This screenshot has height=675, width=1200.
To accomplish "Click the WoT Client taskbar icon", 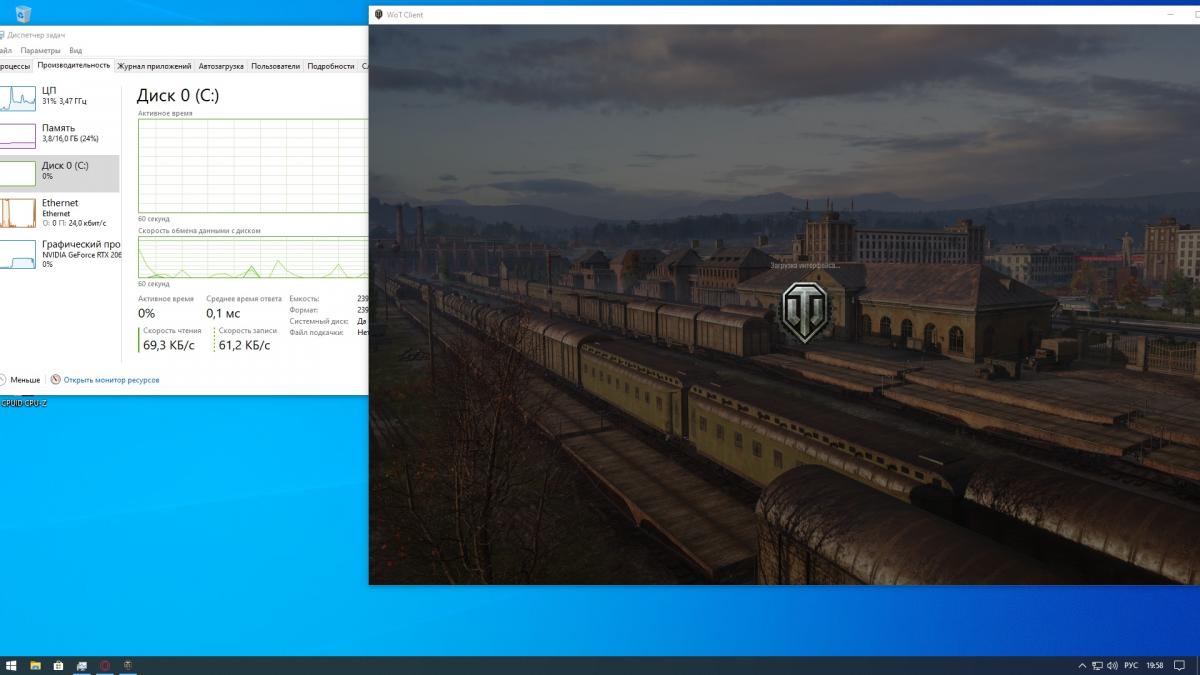I will [x=127, y=665].
